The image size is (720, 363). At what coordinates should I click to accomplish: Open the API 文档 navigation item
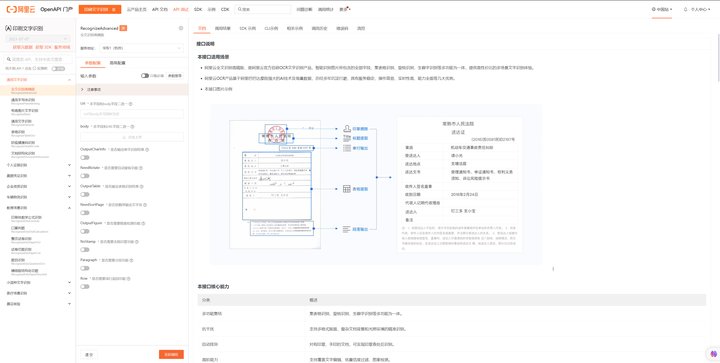tap(160, 9)
